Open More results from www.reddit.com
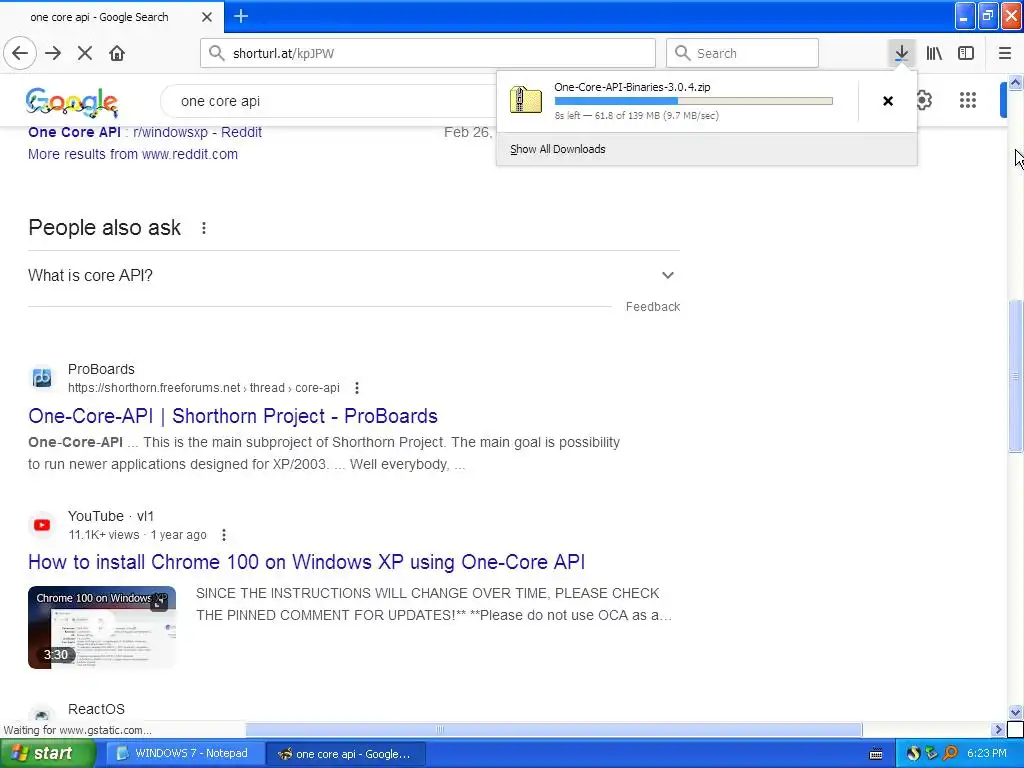This screenshot has height=768, width=1024. [x=133, y=154]
